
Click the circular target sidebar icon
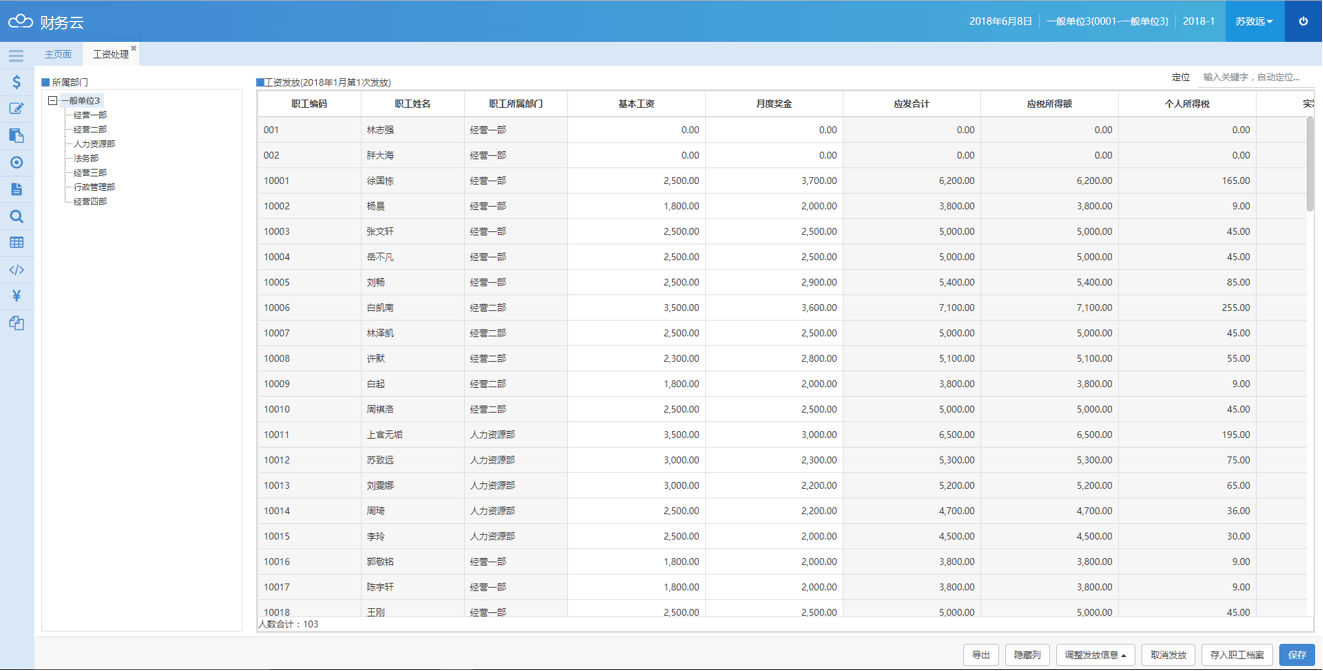16,162
